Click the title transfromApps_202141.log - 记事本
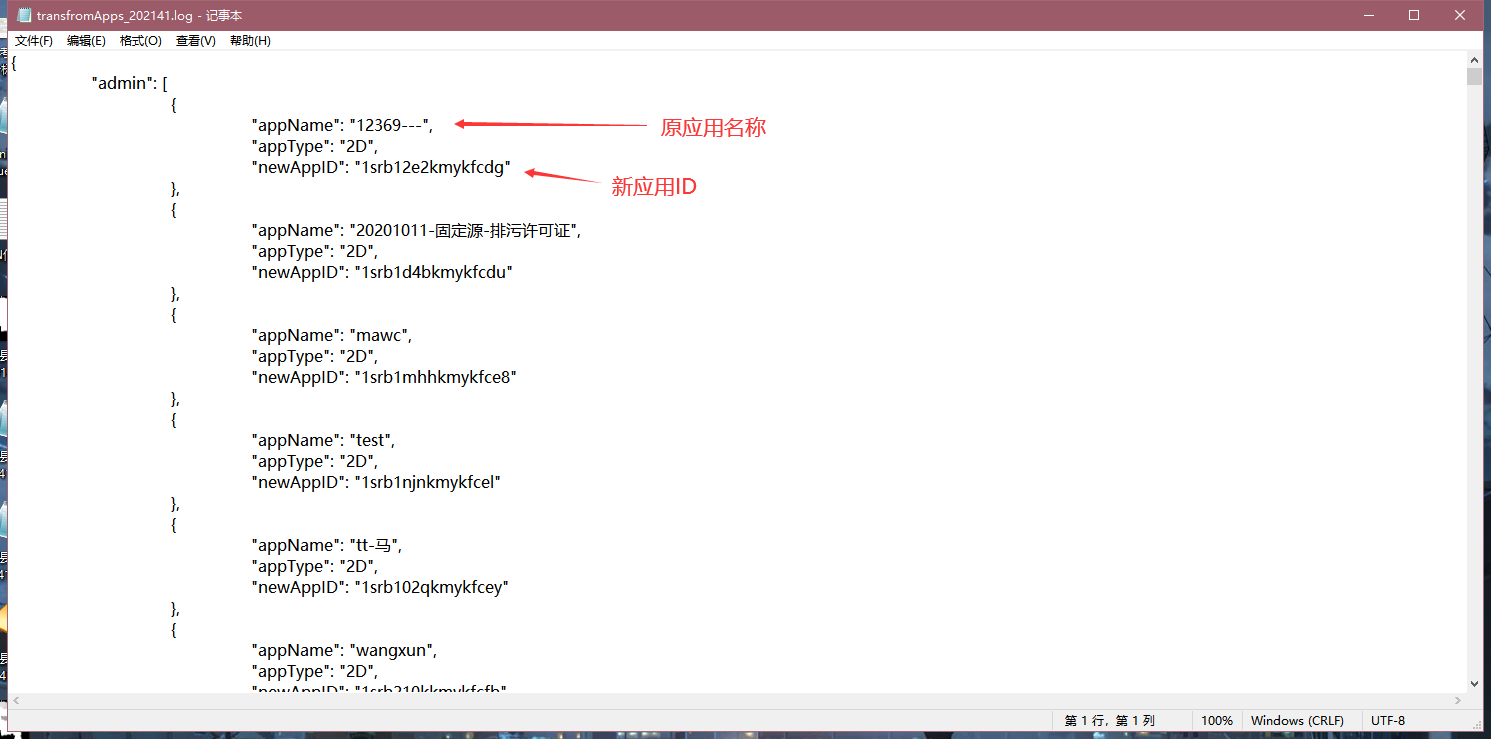This screenshot has height=739, width=1491. tap(139, 15)
